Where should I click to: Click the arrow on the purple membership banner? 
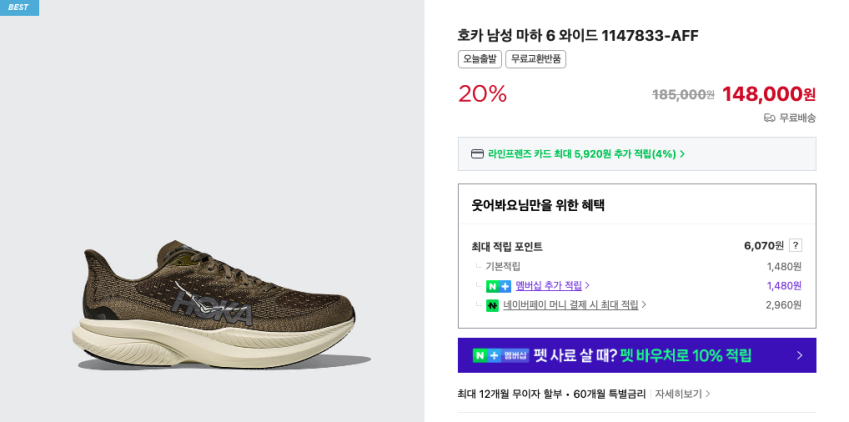(799, 355)
